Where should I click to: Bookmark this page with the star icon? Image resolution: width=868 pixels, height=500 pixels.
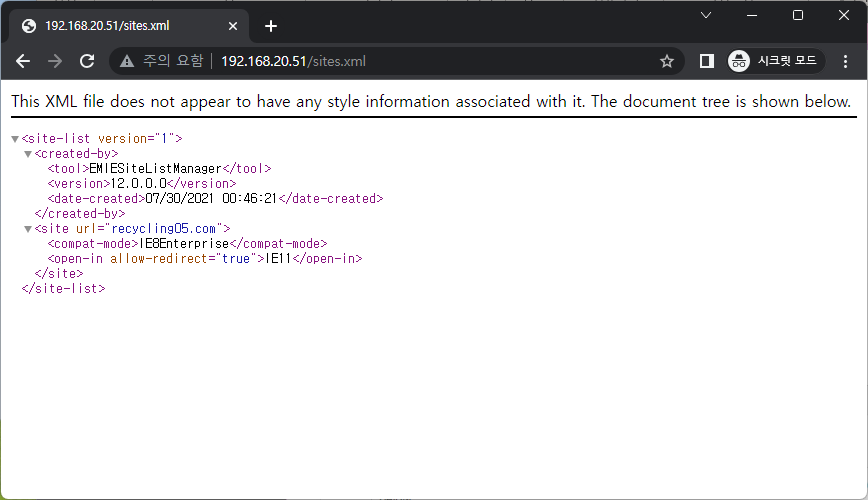click(667, 61)
